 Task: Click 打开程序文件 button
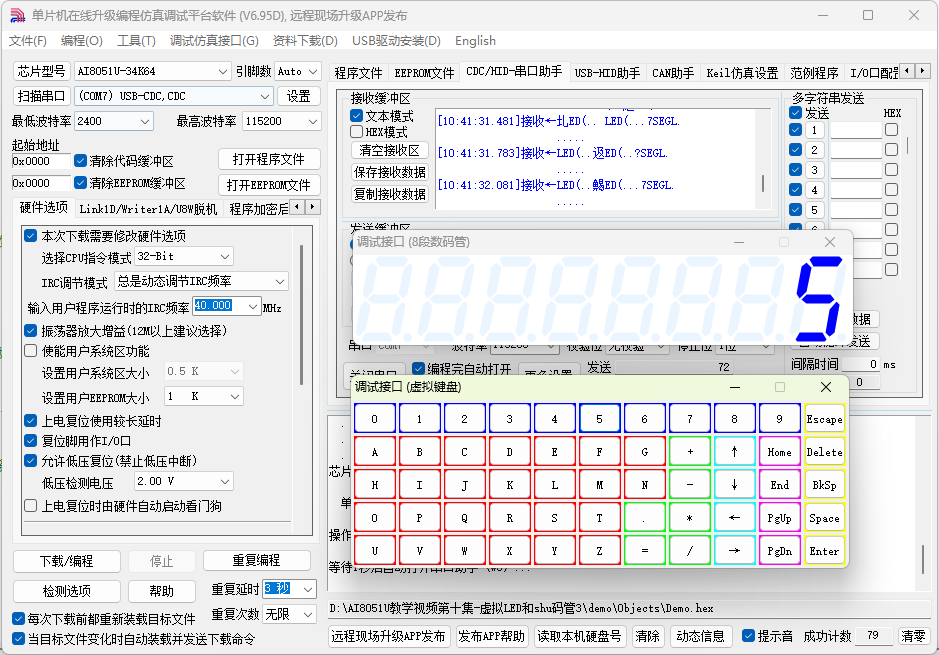pyautogui.click(x=269, y=159)
